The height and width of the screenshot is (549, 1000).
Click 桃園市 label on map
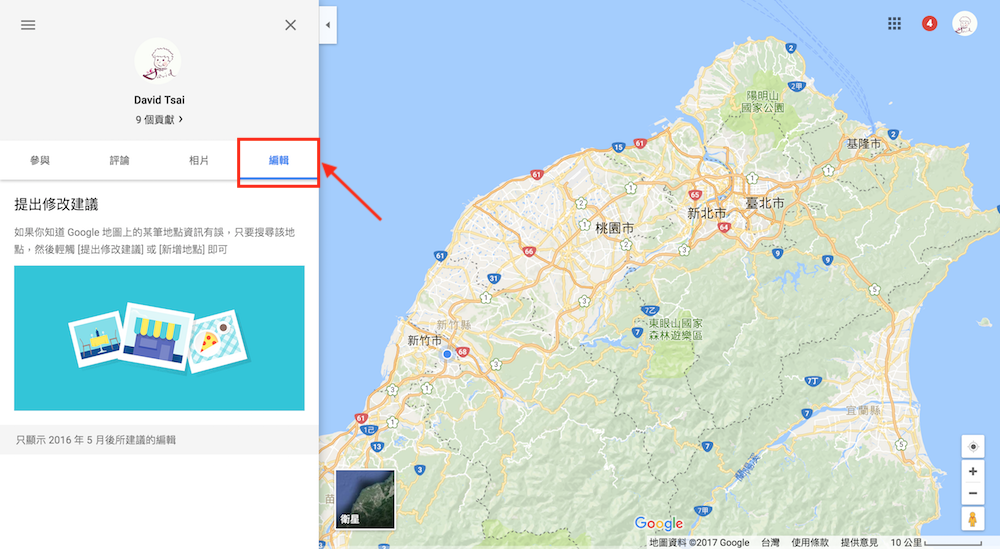(x=614, y=228)
